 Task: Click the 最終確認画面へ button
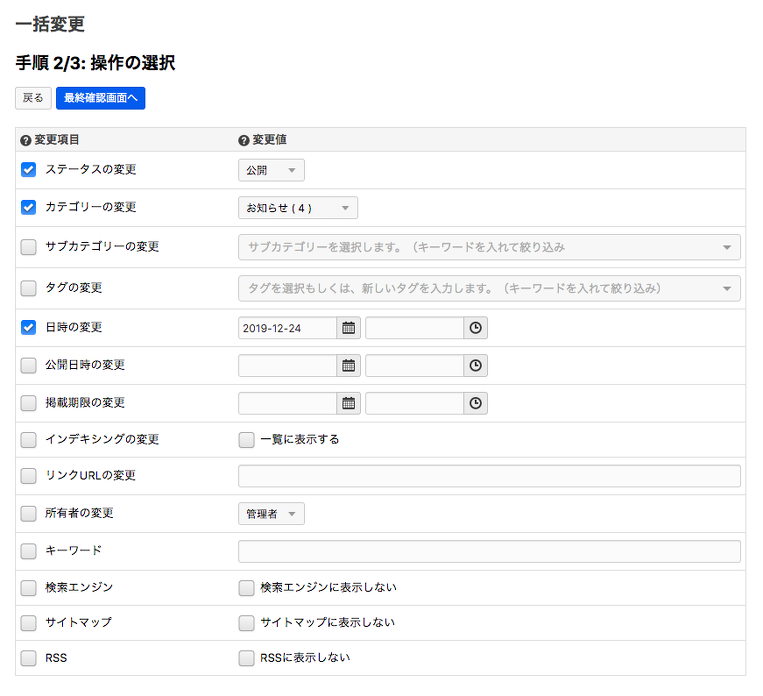point(100,98)
